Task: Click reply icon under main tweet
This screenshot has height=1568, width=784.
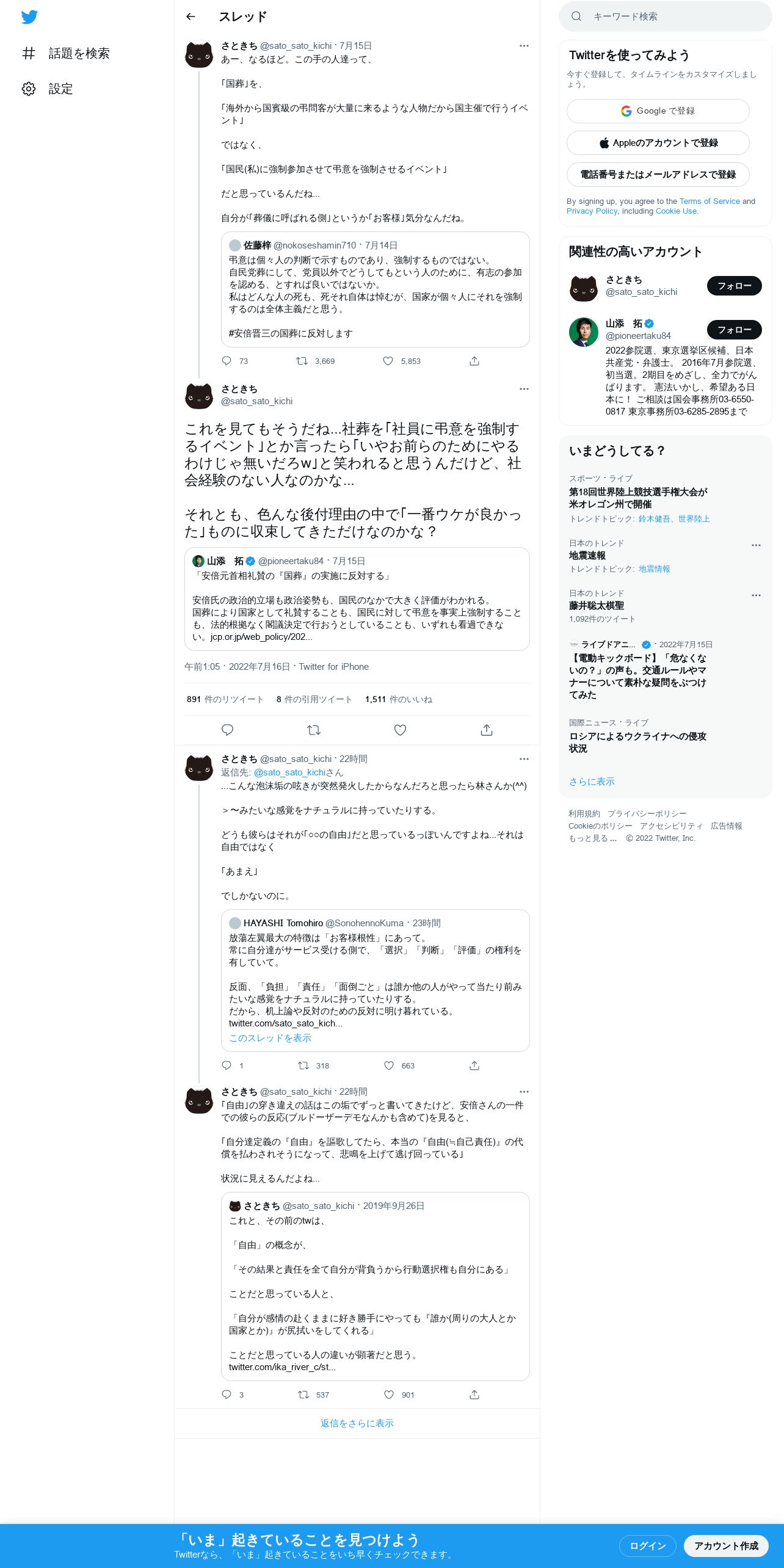Action: coord(227,730)
